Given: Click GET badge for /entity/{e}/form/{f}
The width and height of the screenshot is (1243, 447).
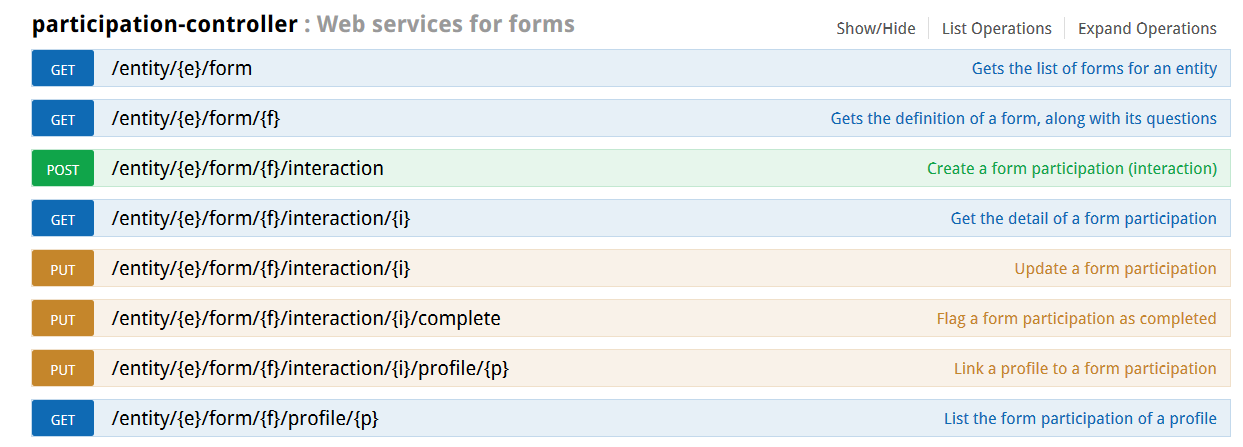Looking at the screenshot, I should 63,119.
